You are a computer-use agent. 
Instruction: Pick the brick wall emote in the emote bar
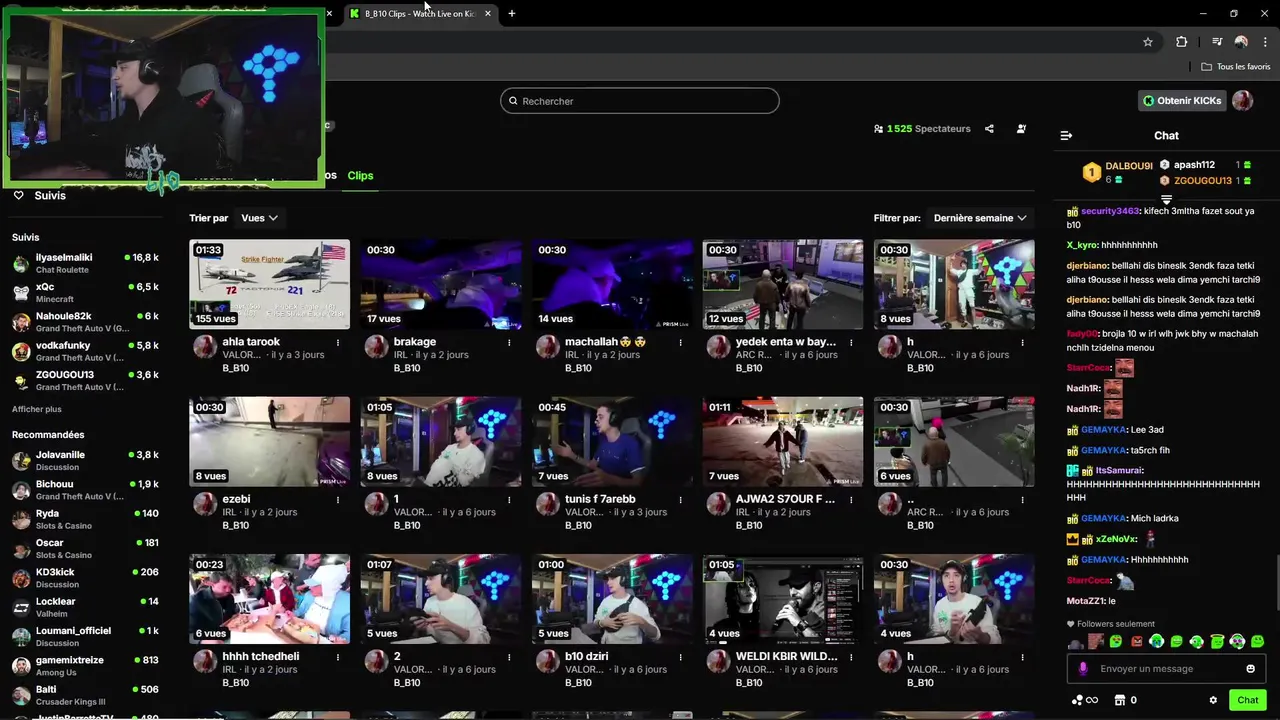pos(1096,642)
